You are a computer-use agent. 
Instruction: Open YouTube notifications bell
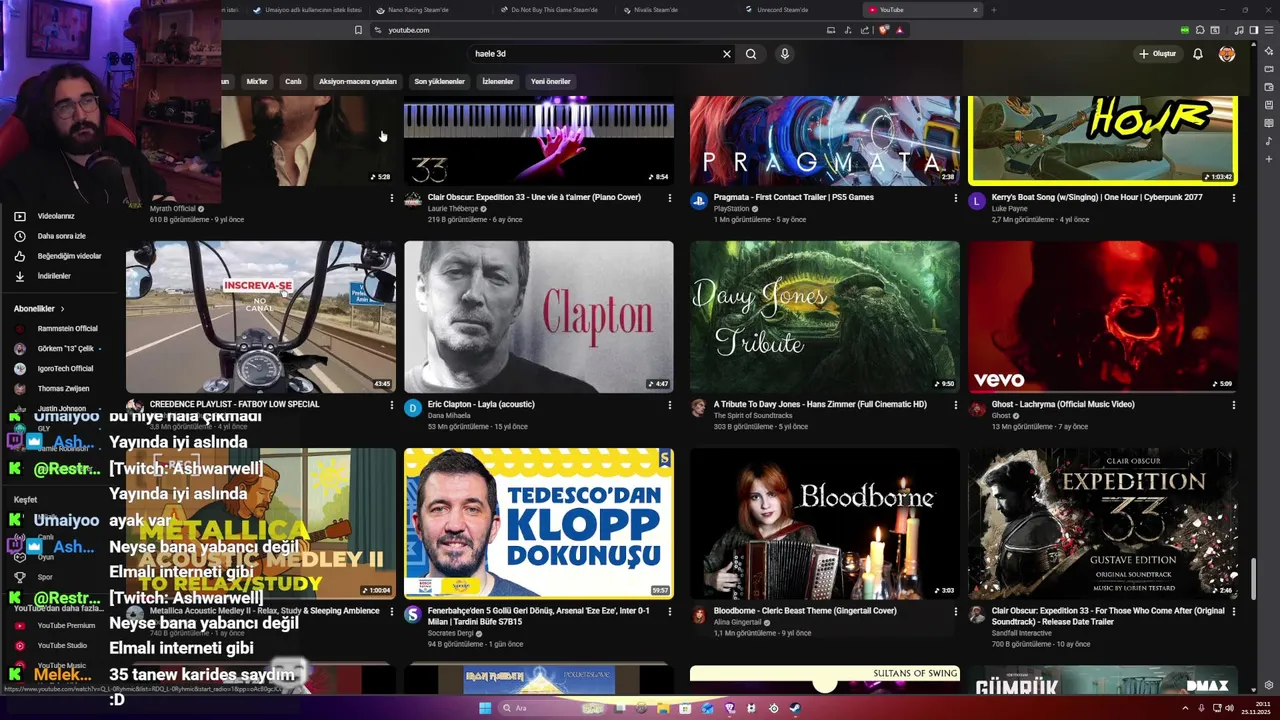1198,54
